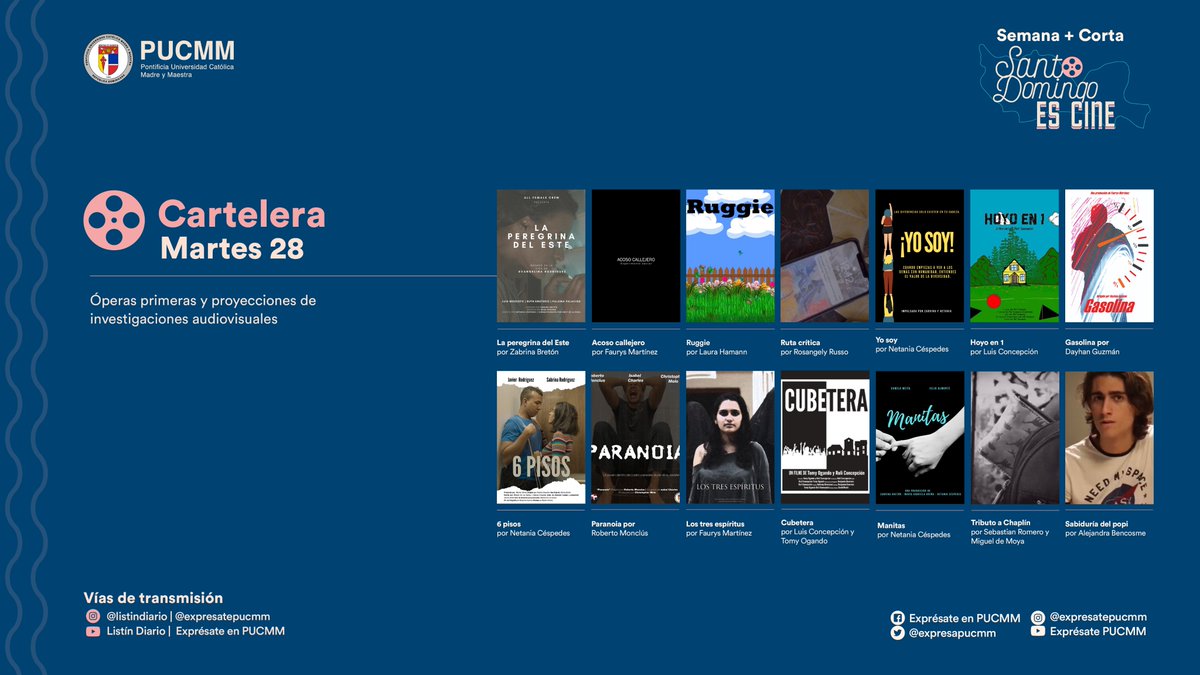Click Listín Diario | Exprésate en PUCMM text
The height and width of the screenshot is (675, 1200).
196,632
